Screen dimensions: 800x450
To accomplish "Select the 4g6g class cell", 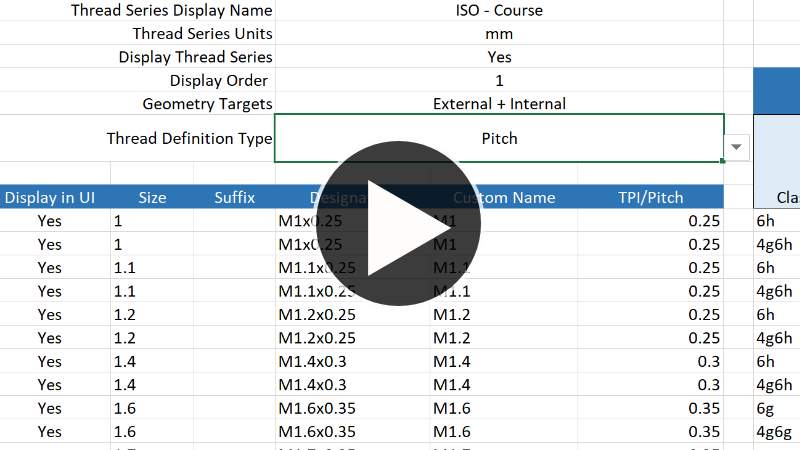I will click(x=775, y=432).
